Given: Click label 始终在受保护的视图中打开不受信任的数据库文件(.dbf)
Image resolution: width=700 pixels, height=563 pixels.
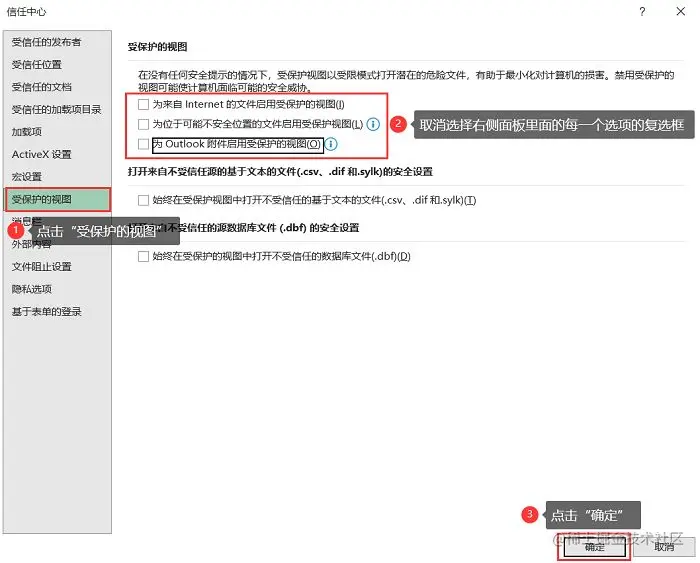Looking at the screenshot, I should click(281, 256).
